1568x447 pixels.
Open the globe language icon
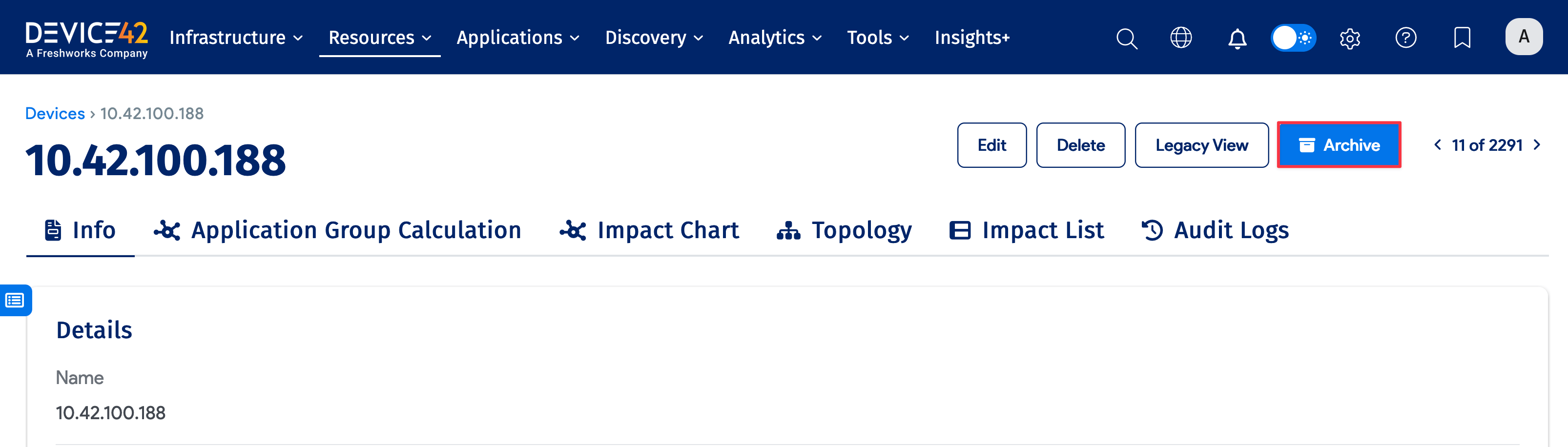(1181, 38)
